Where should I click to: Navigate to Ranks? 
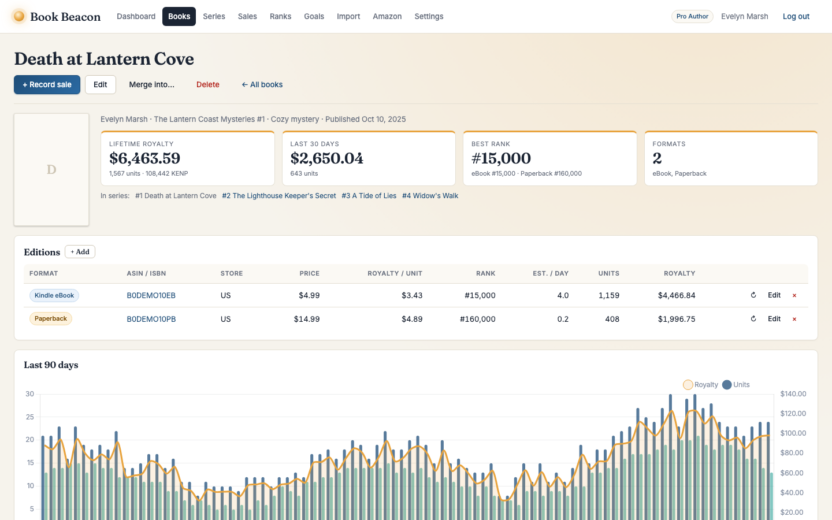pos(280,16)
